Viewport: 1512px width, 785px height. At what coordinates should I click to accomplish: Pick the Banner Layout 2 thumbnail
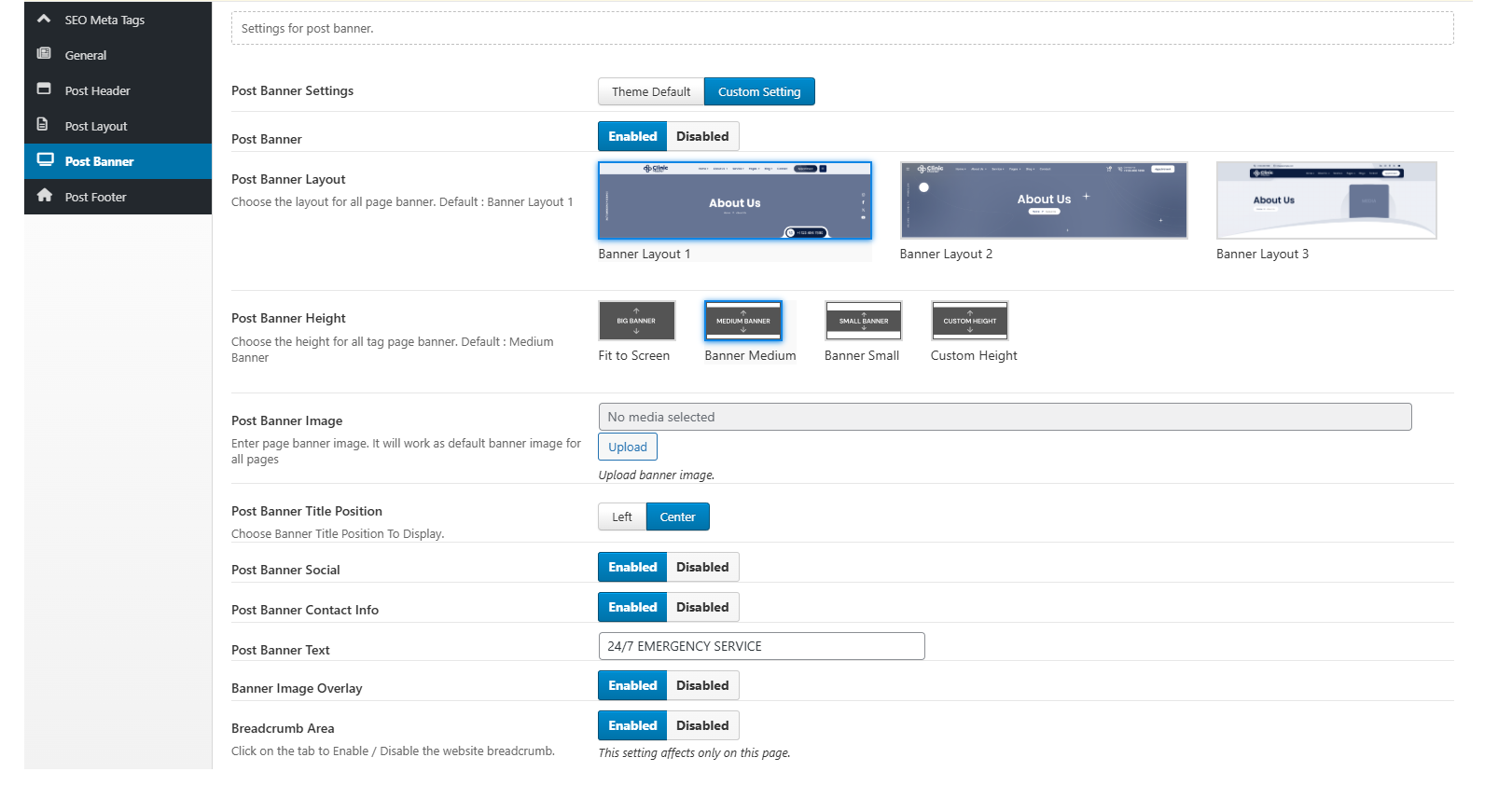(1043, 200)
